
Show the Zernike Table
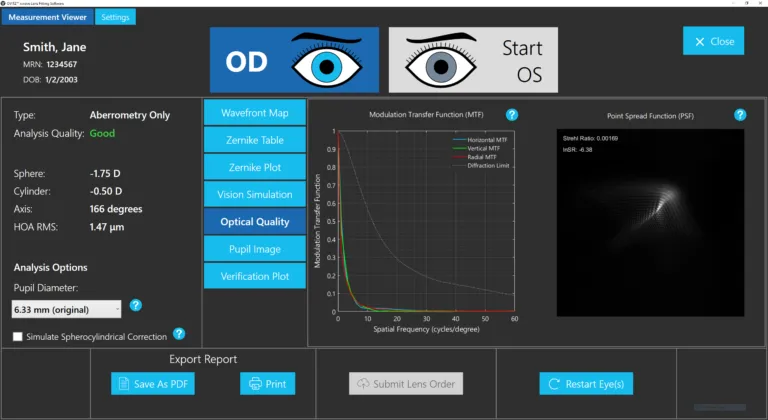click(254, 139)
